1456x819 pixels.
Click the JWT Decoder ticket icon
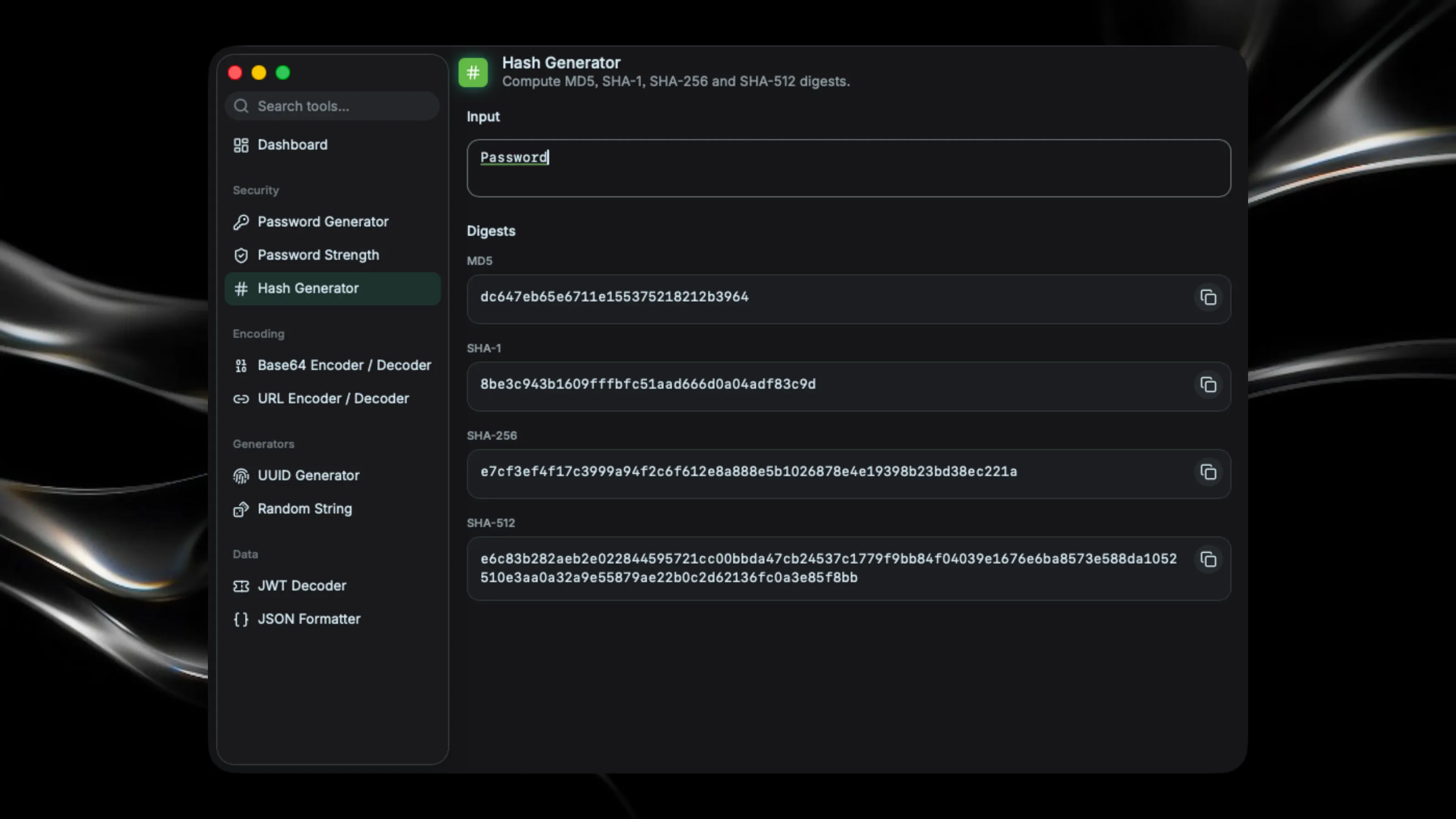click(x=241, y=586)
